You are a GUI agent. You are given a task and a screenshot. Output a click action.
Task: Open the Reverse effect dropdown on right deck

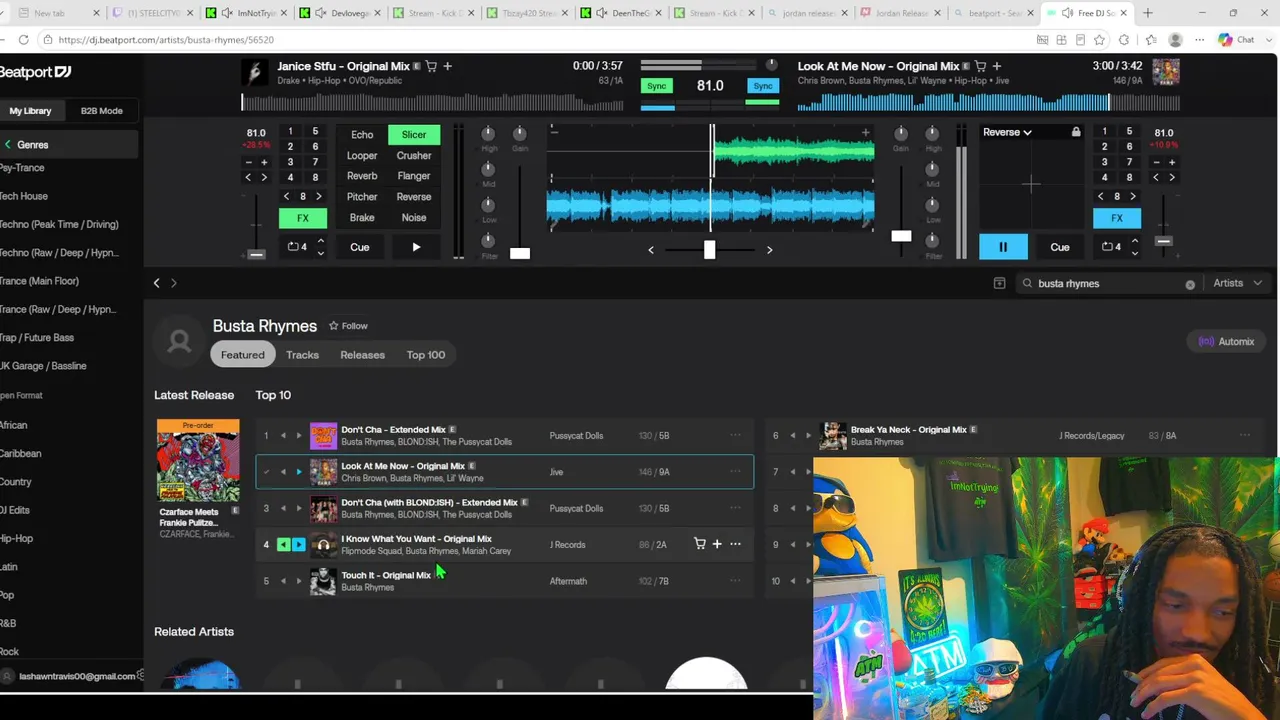(1007, 132)
